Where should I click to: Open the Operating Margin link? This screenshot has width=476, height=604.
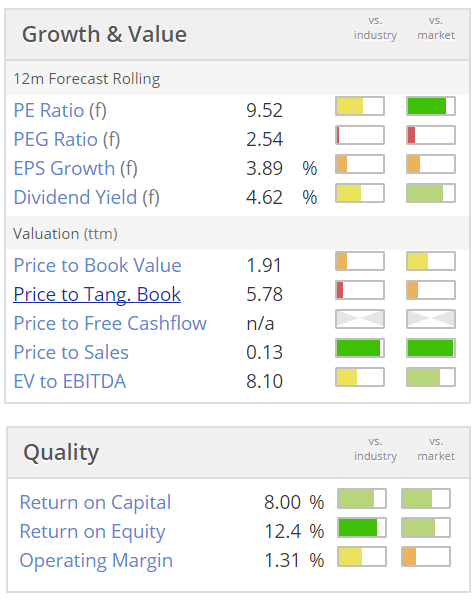(x=96, y=560)
